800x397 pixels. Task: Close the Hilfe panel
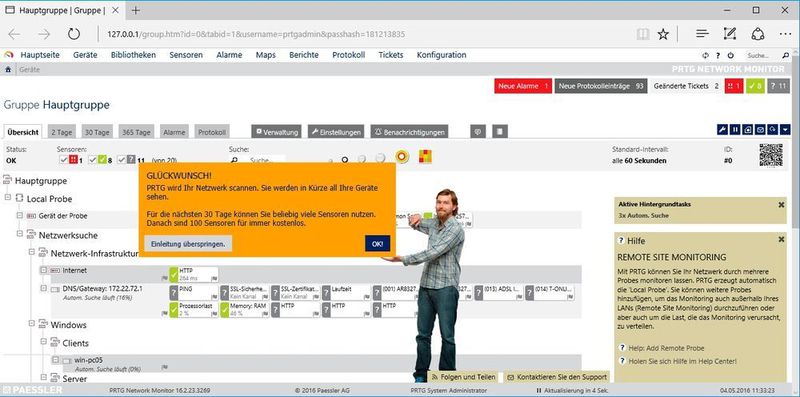(x=781, y=239)
